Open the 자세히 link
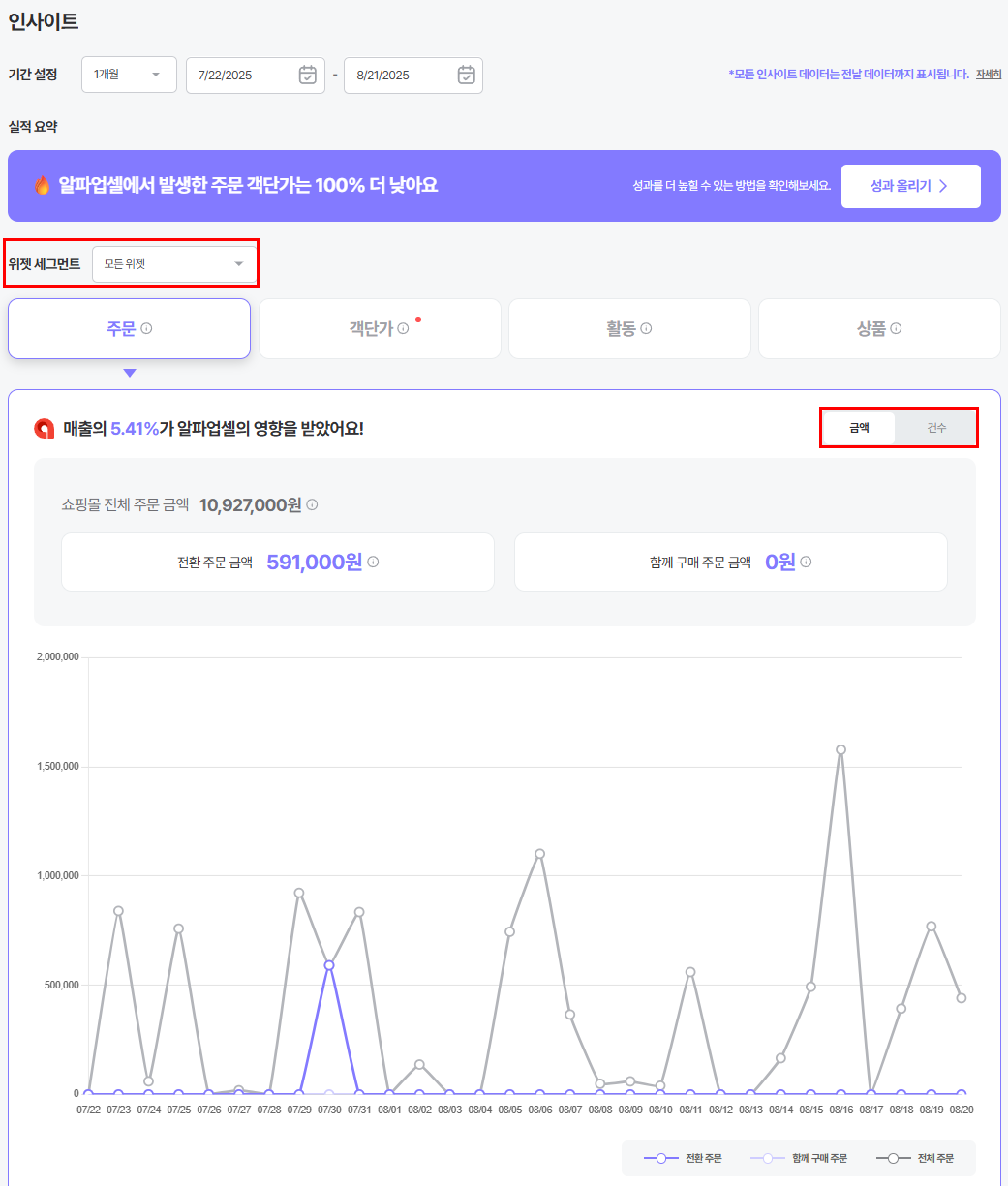1008x1186 pixels. tap(989, 74)
